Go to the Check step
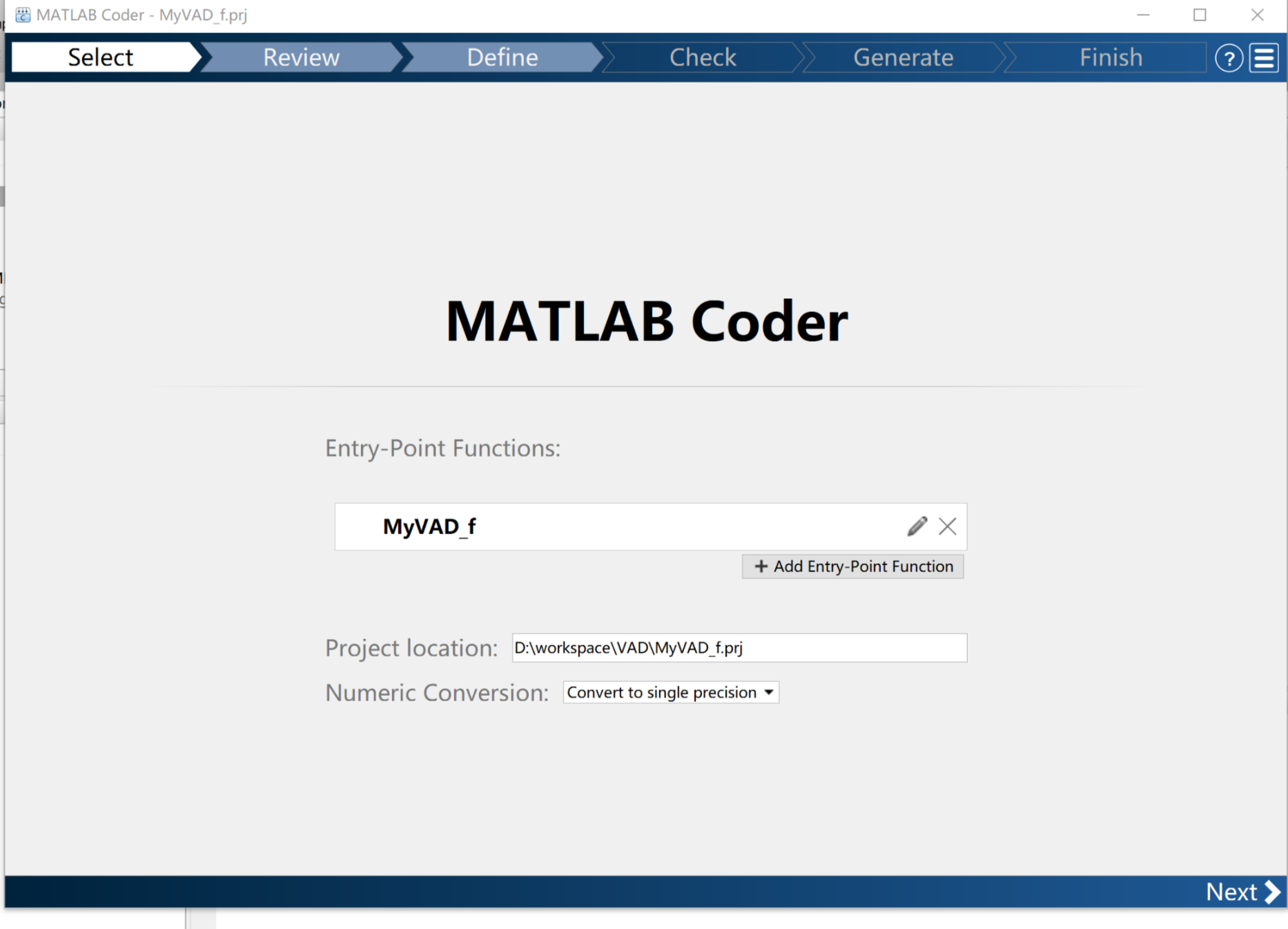Viewport: 1288px width, 929px height. click(703, 57)
